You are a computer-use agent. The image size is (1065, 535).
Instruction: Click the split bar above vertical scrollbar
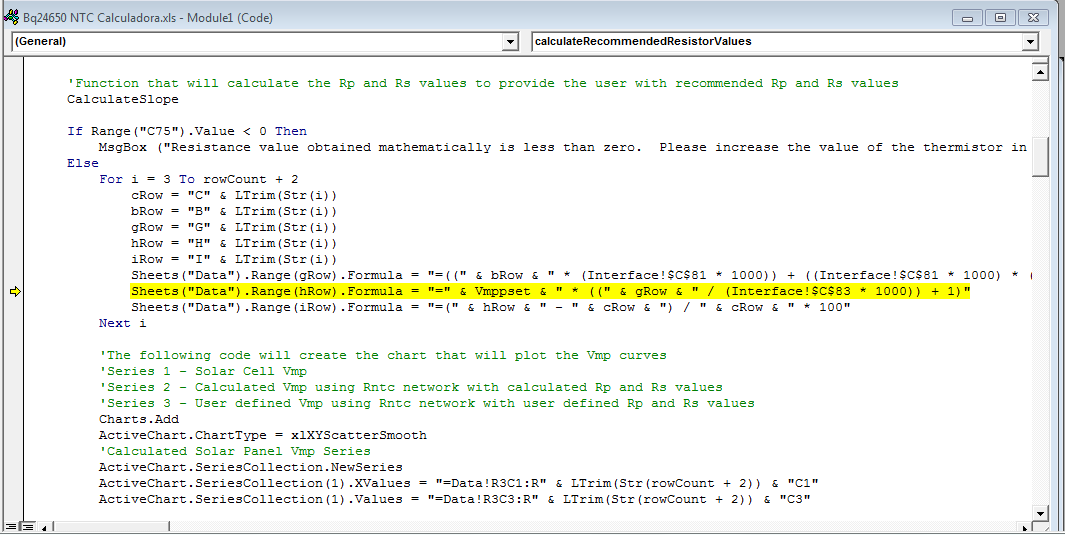tap(1040, 61)
